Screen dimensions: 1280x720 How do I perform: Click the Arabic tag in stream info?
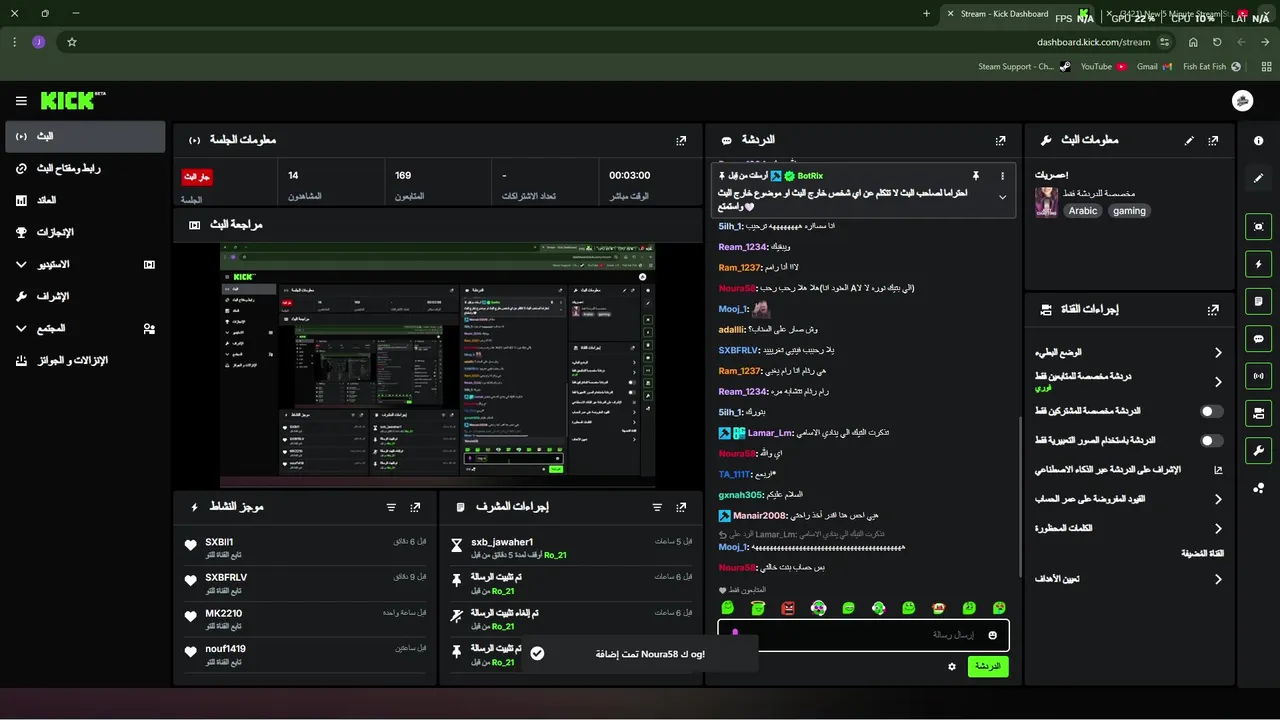(x=1083, y=211)
